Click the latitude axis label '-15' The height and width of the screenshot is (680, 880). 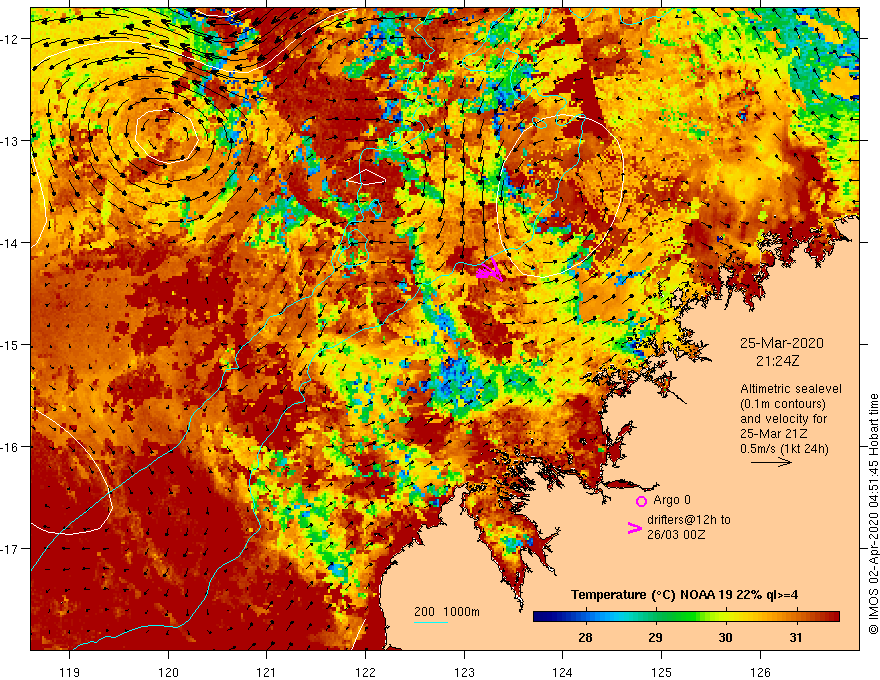9,345
